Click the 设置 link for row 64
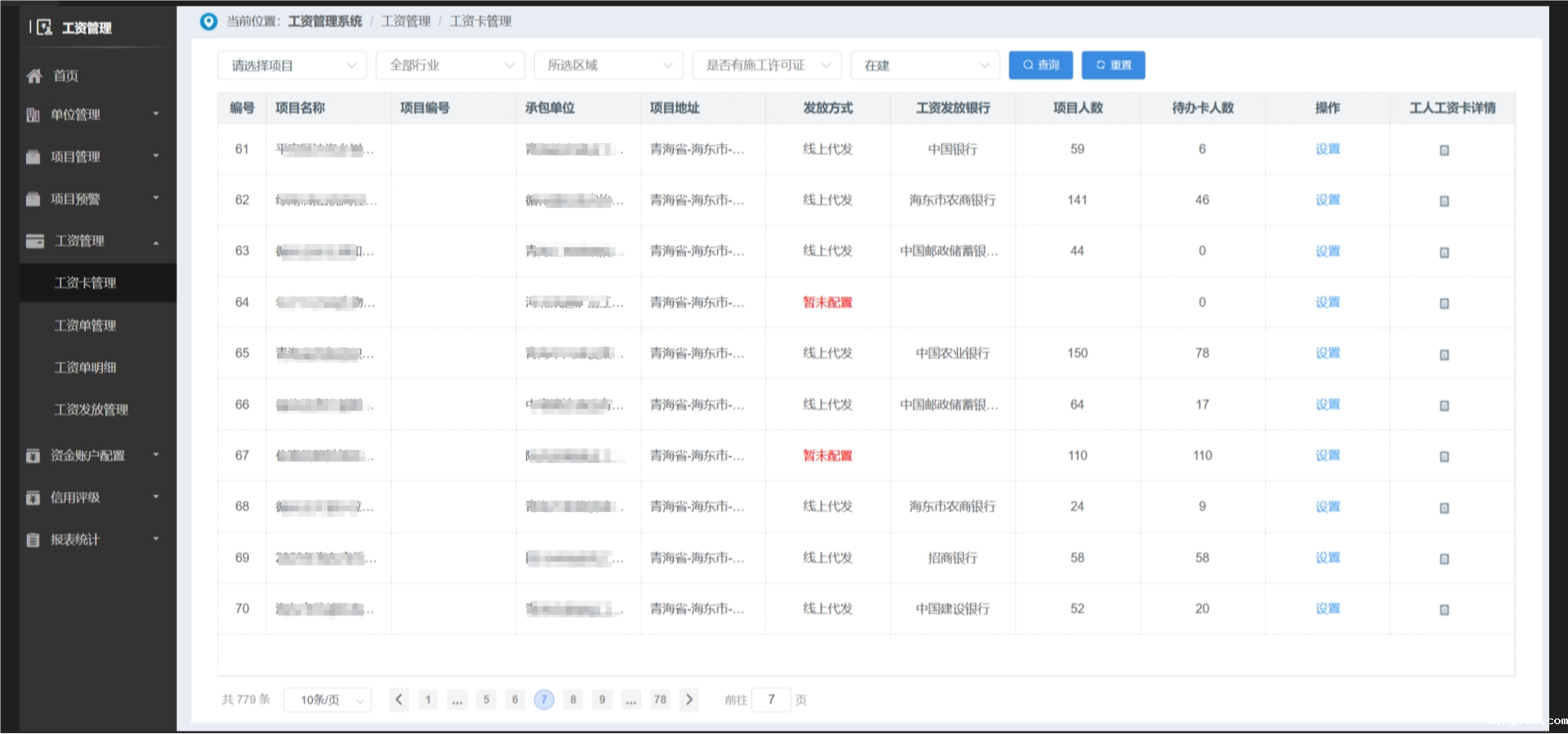The image size is (1568, 734). click(x=1327, y=302)
